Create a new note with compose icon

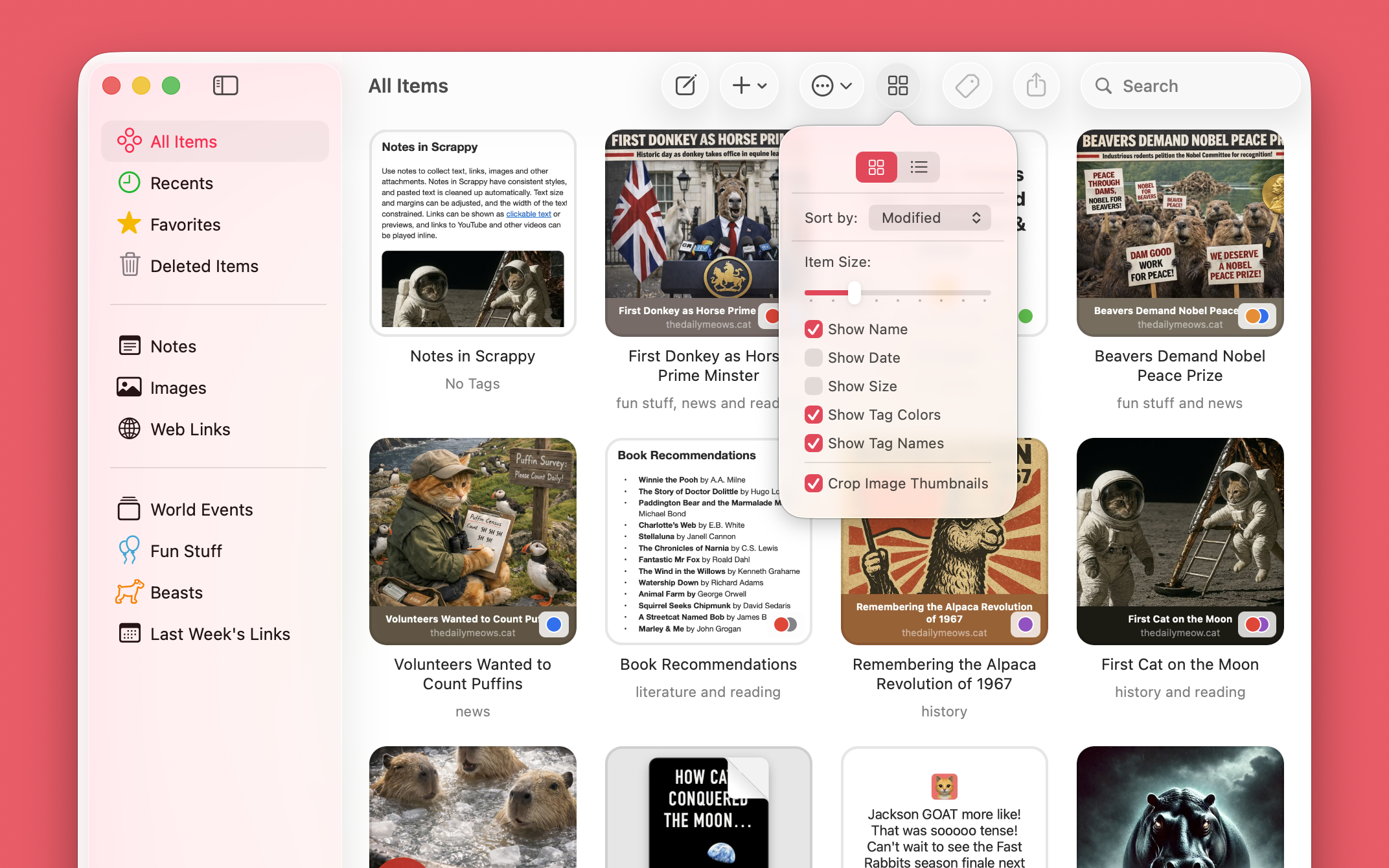click(x=685, y=86)
